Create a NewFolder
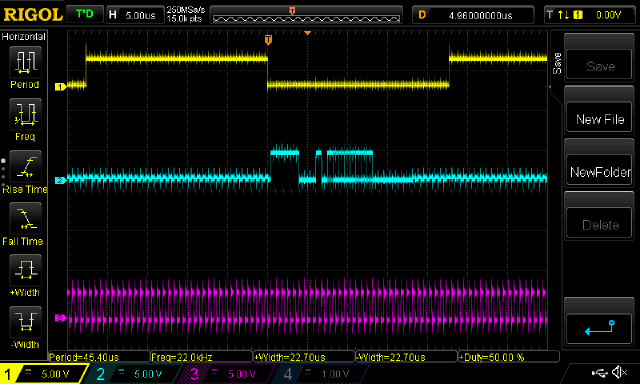Screen dimensions: 640x384 (599, 171)
